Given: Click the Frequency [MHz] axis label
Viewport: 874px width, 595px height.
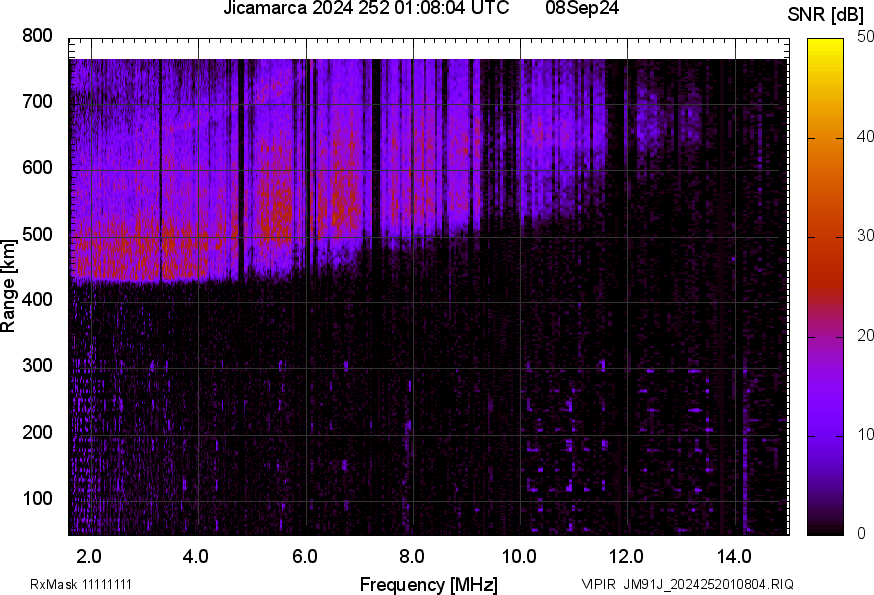Looking at the screenshot, I should tap(428, 584).
